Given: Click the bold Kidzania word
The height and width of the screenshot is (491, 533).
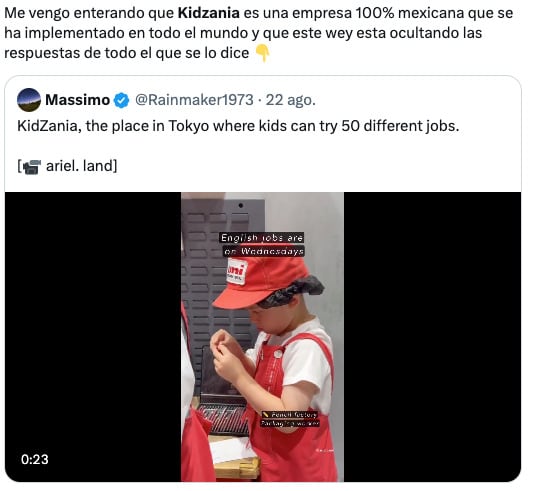Looking at the screenshot, I should click(209, 13).
